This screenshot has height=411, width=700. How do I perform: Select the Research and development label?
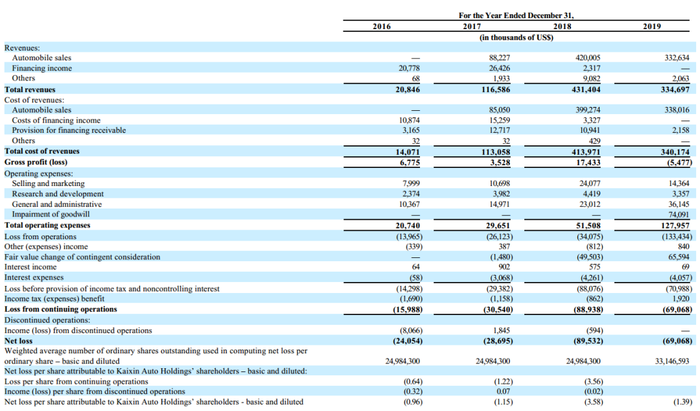pyautogui.click(x=58, y=194)
